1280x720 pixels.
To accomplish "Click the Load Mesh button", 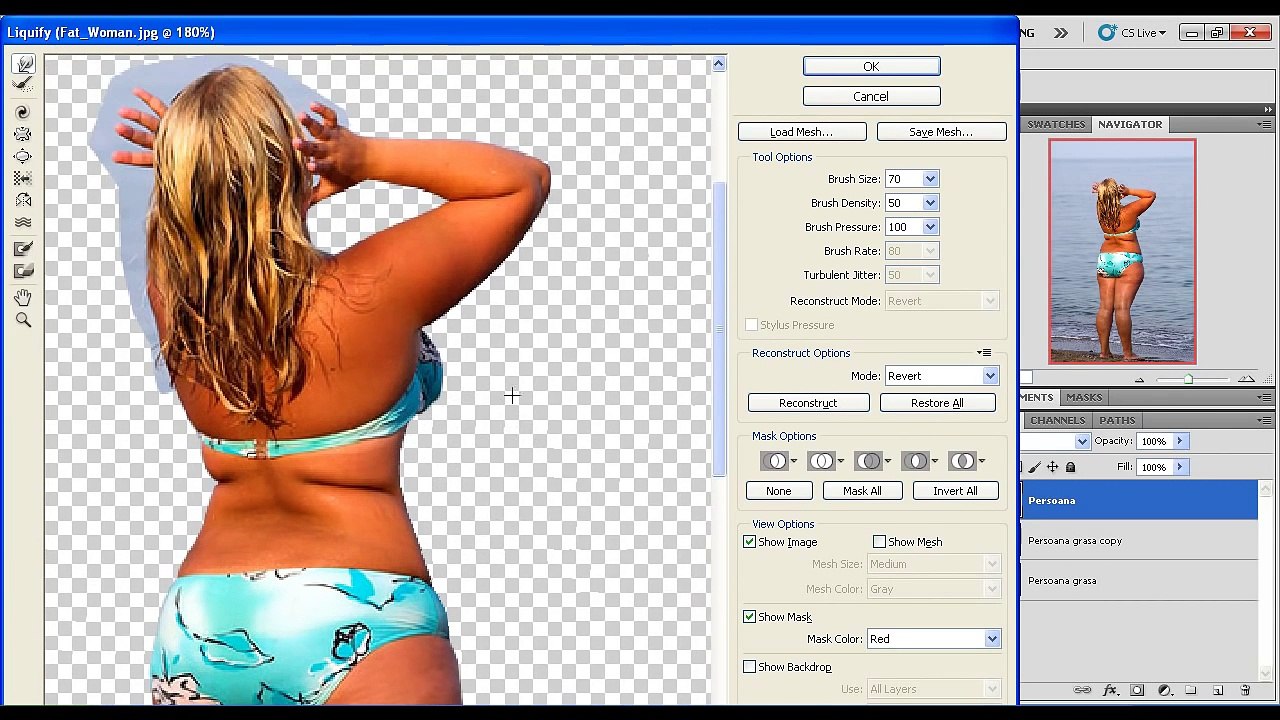I will 801,132.
